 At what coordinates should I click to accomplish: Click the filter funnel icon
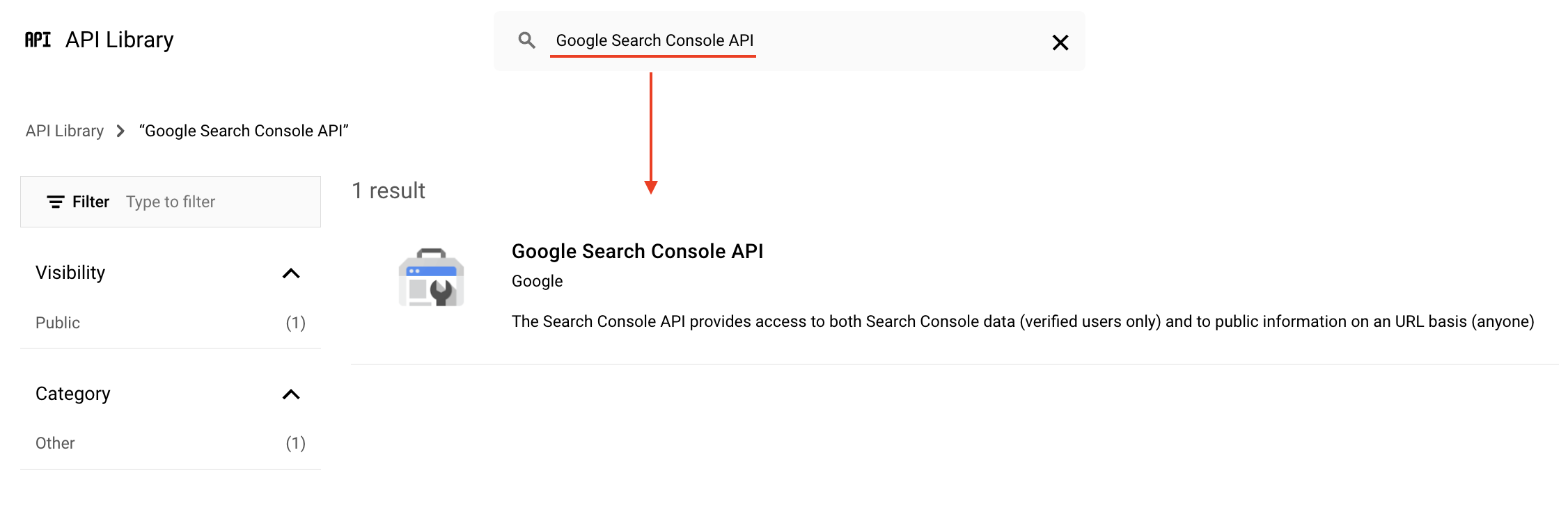pos(56,202)
